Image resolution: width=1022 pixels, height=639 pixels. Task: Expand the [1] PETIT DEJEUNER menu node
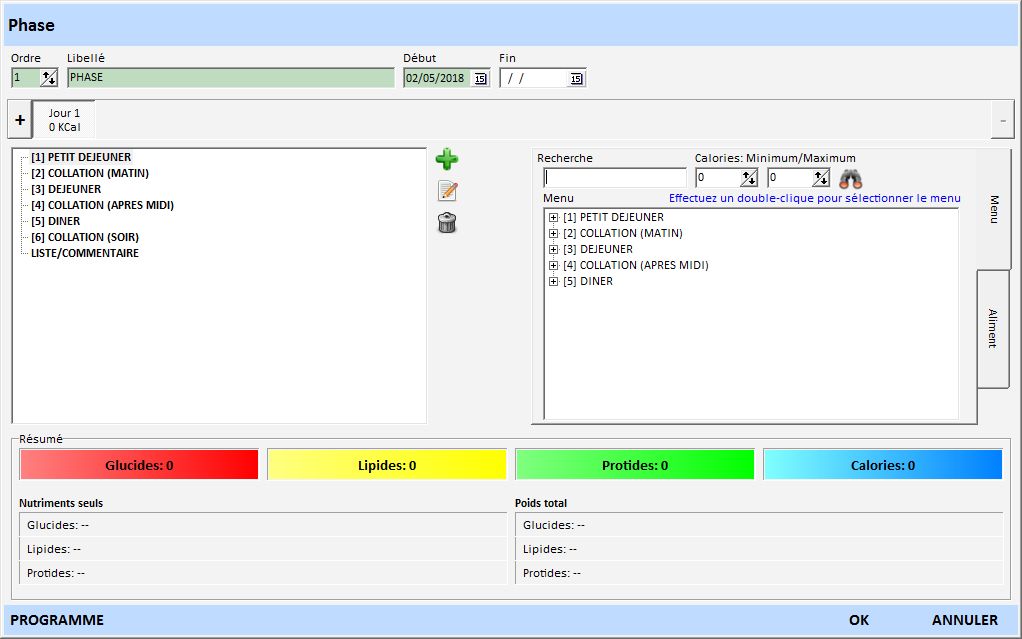click(553, 217)
